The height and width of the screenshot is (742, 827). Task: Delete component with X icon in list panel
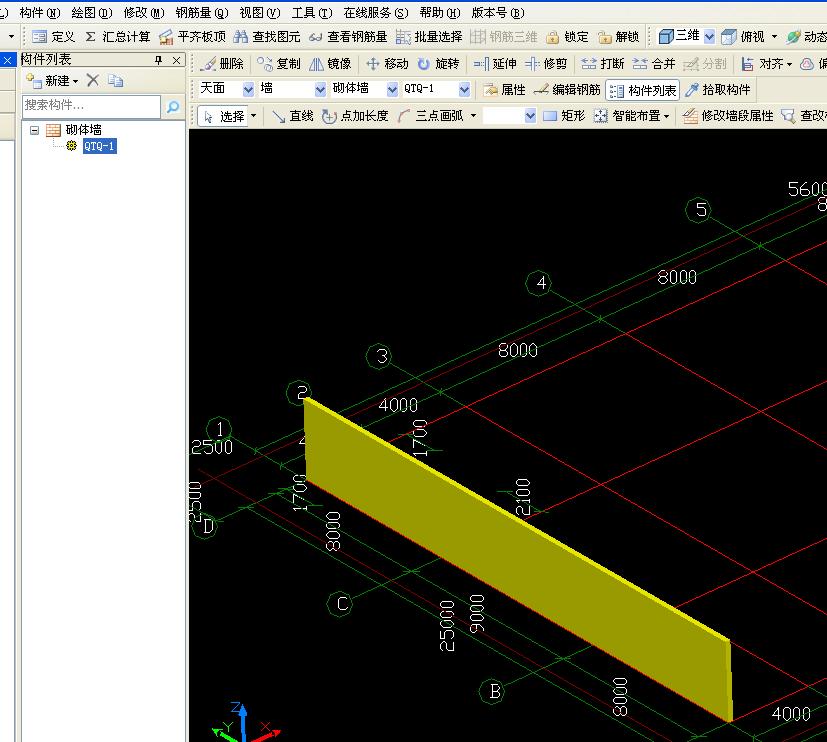click(x=93, y=80)
